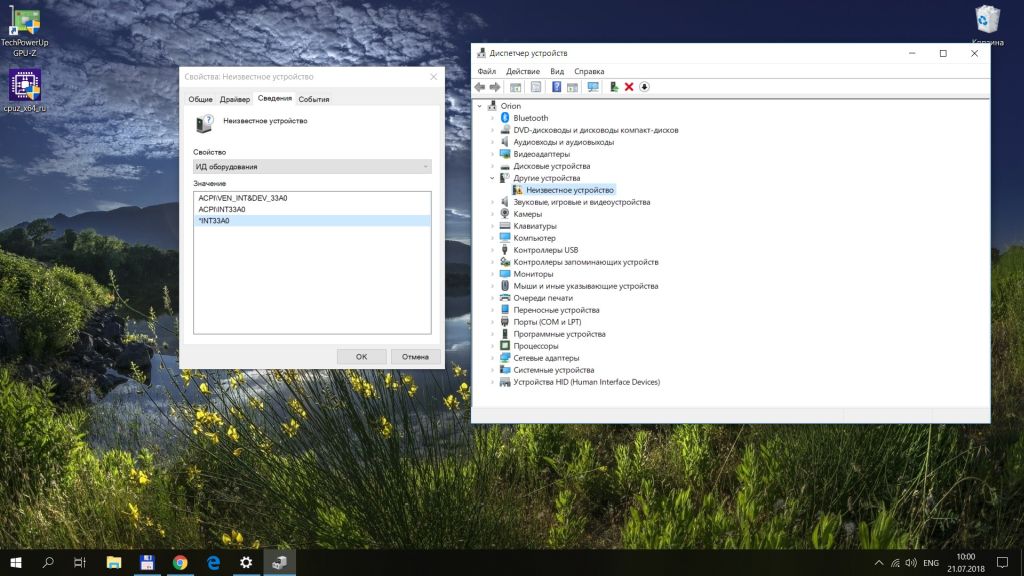Open Settings gear in the taskbar
The height and width of the screenshot is (576, 1024).
point(246,562)
